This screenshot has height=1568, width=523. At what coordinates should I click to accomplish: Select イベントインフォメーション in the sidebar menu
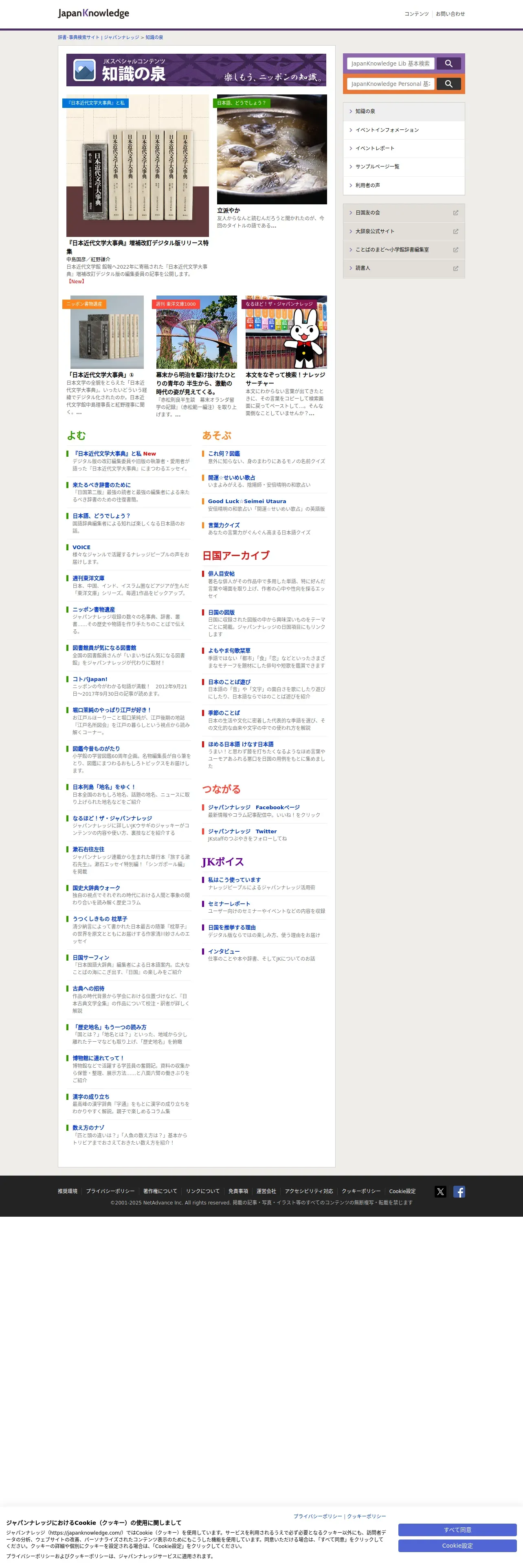(x=404, y=130)
